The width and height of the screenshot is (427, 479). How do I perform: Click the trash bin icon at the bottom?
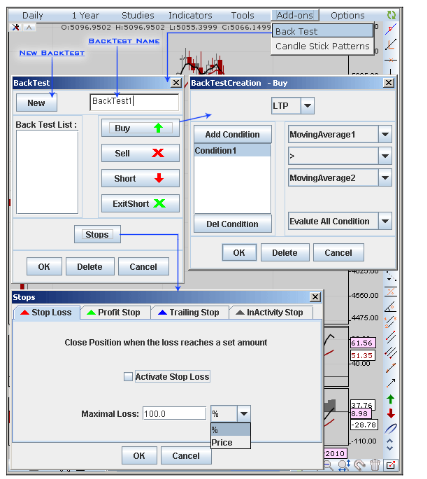375,464
